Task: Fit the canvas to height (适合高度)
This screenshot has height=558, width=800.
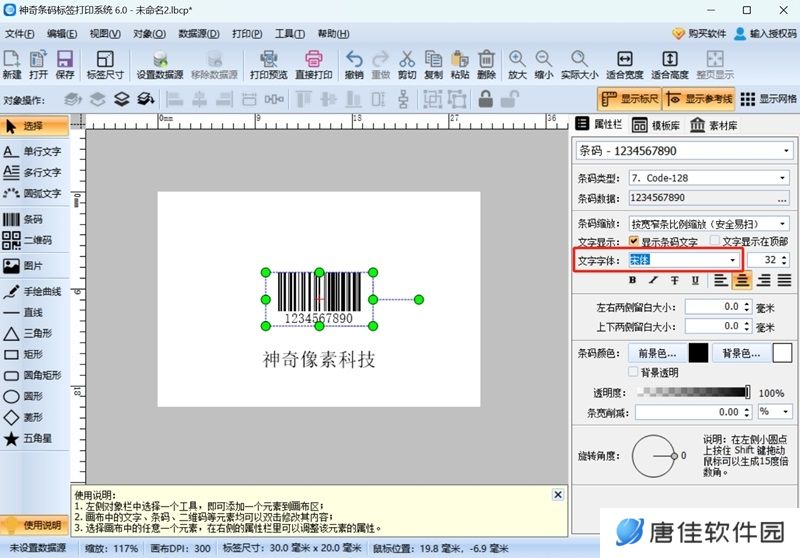Action: 669,64
